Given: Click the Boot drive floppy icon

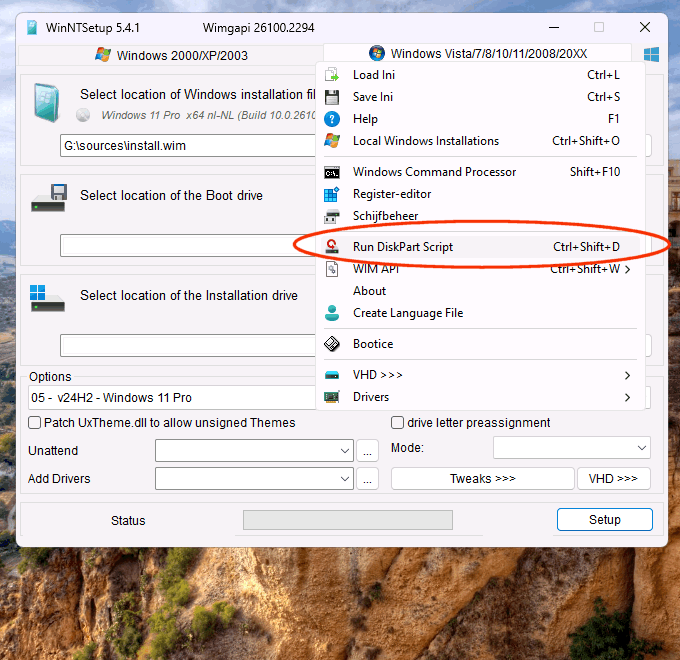Looking at the screenshot, I should 49,198.
